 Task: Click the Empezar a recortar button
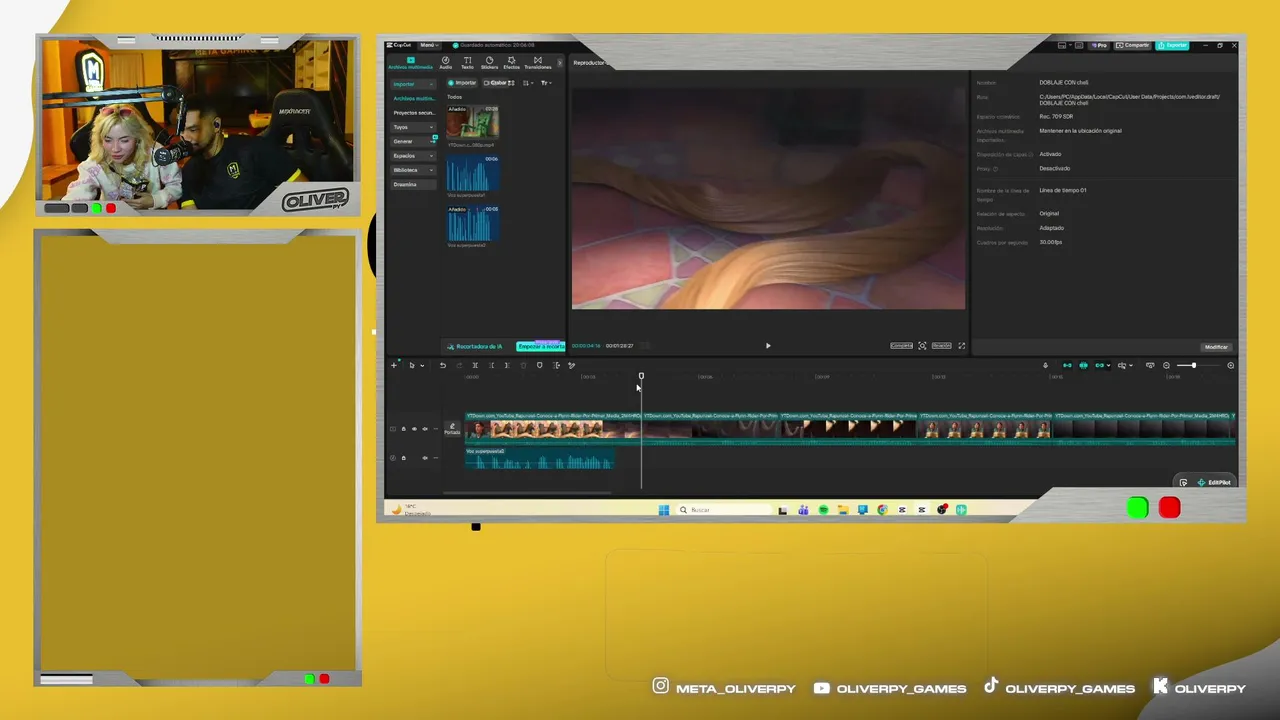coord(540,346)
